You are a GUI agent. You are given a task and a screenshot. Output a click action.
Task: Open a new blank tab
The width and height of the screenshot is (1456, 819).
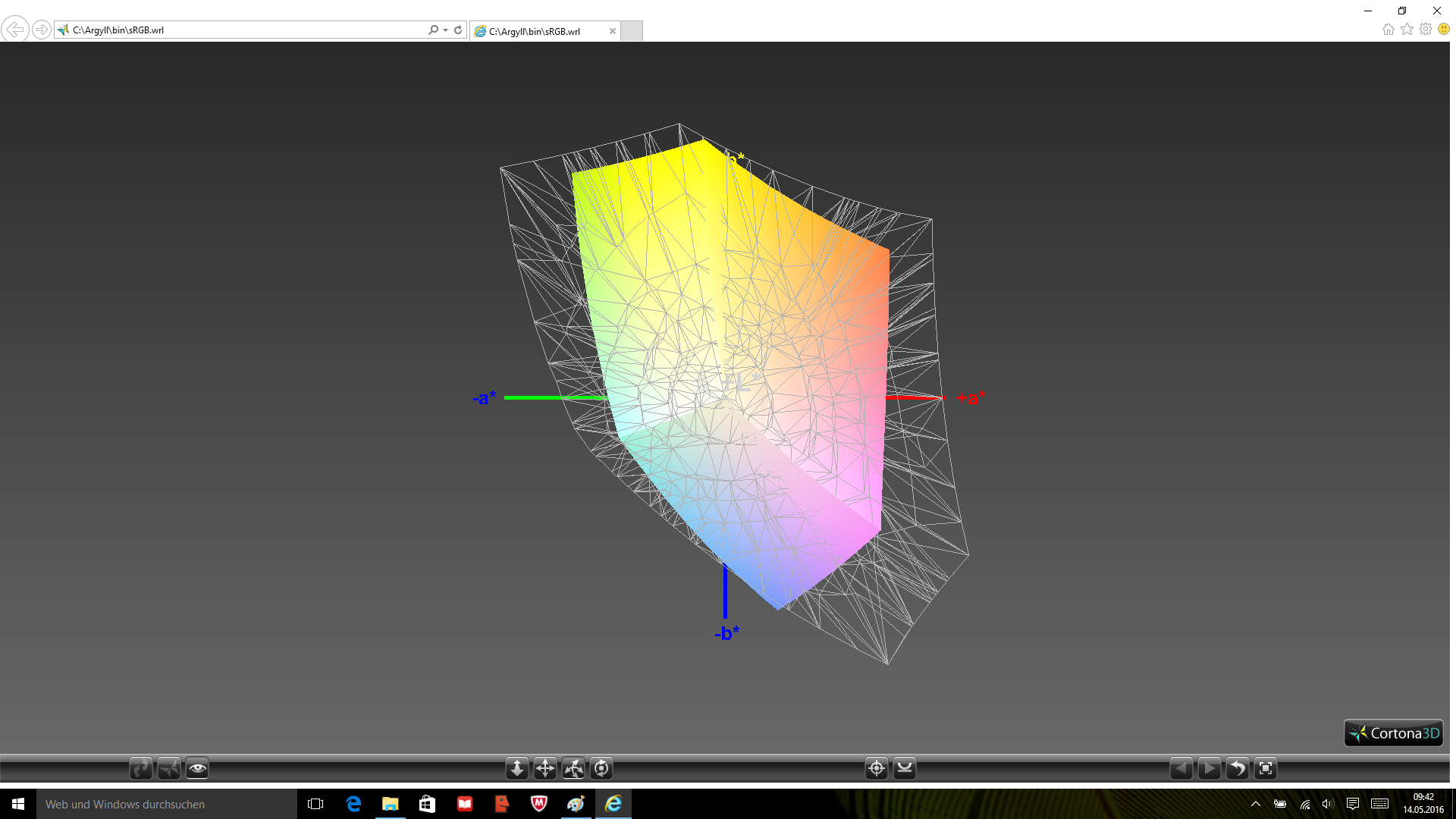632,31
